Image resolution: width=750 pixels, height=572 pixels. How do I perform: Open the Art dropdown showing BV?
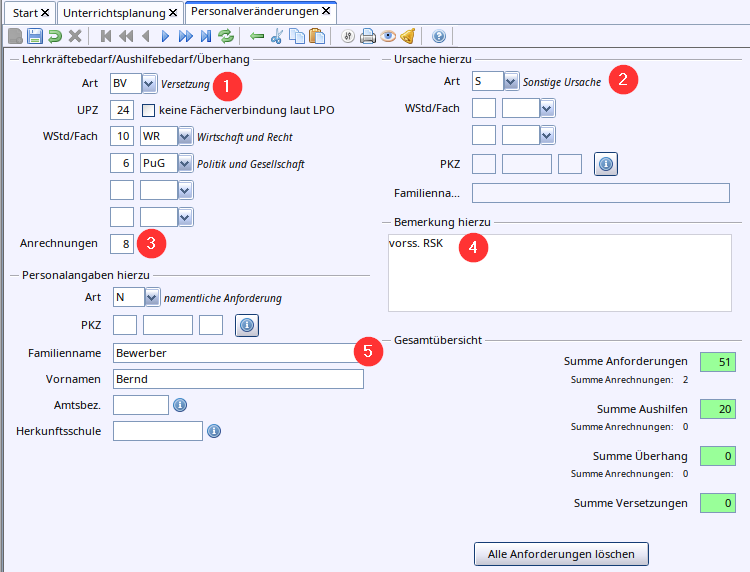[149, 84]
